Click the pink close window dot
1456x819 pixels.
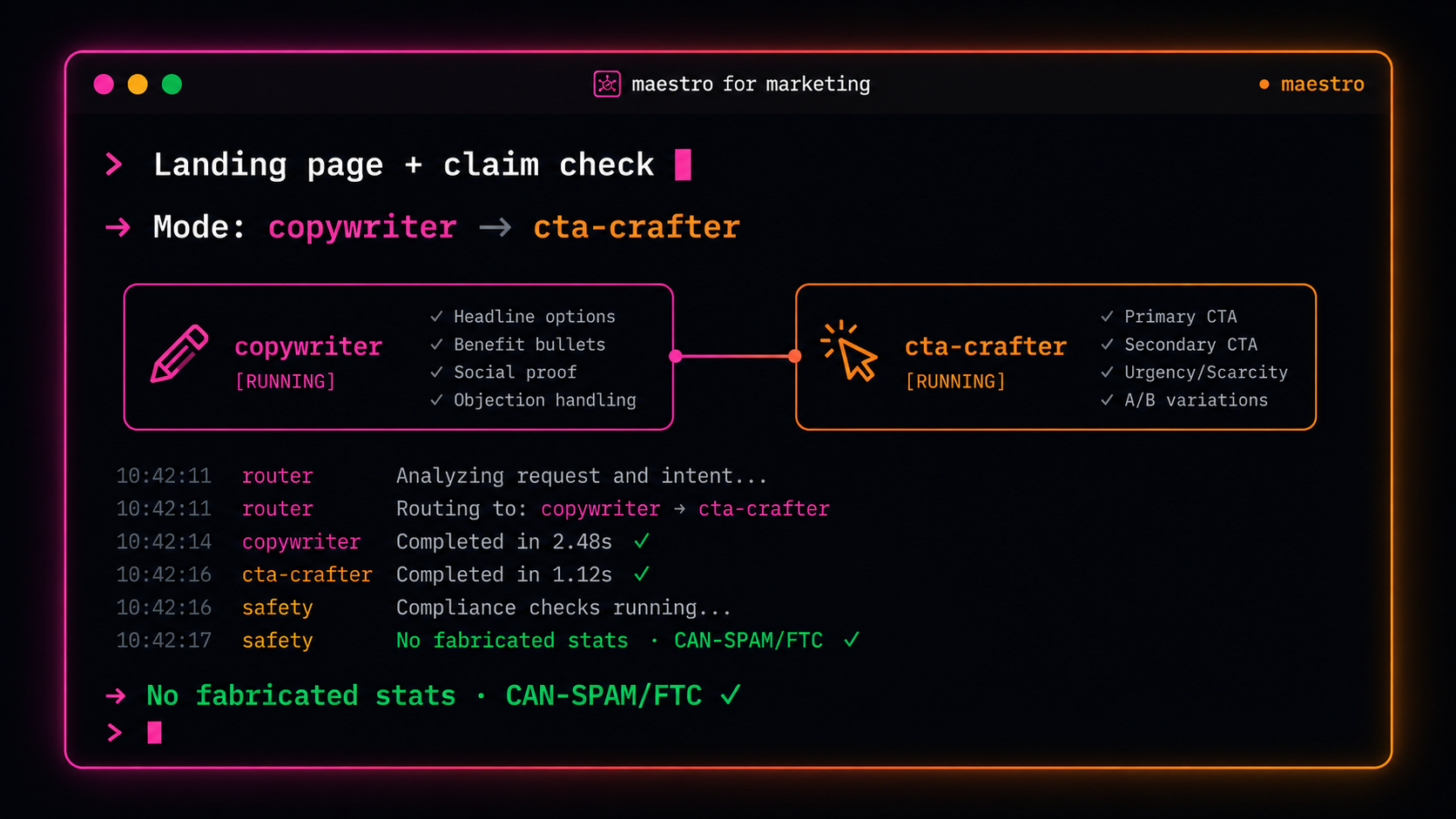pyautogui.click(x=104, y=84)
